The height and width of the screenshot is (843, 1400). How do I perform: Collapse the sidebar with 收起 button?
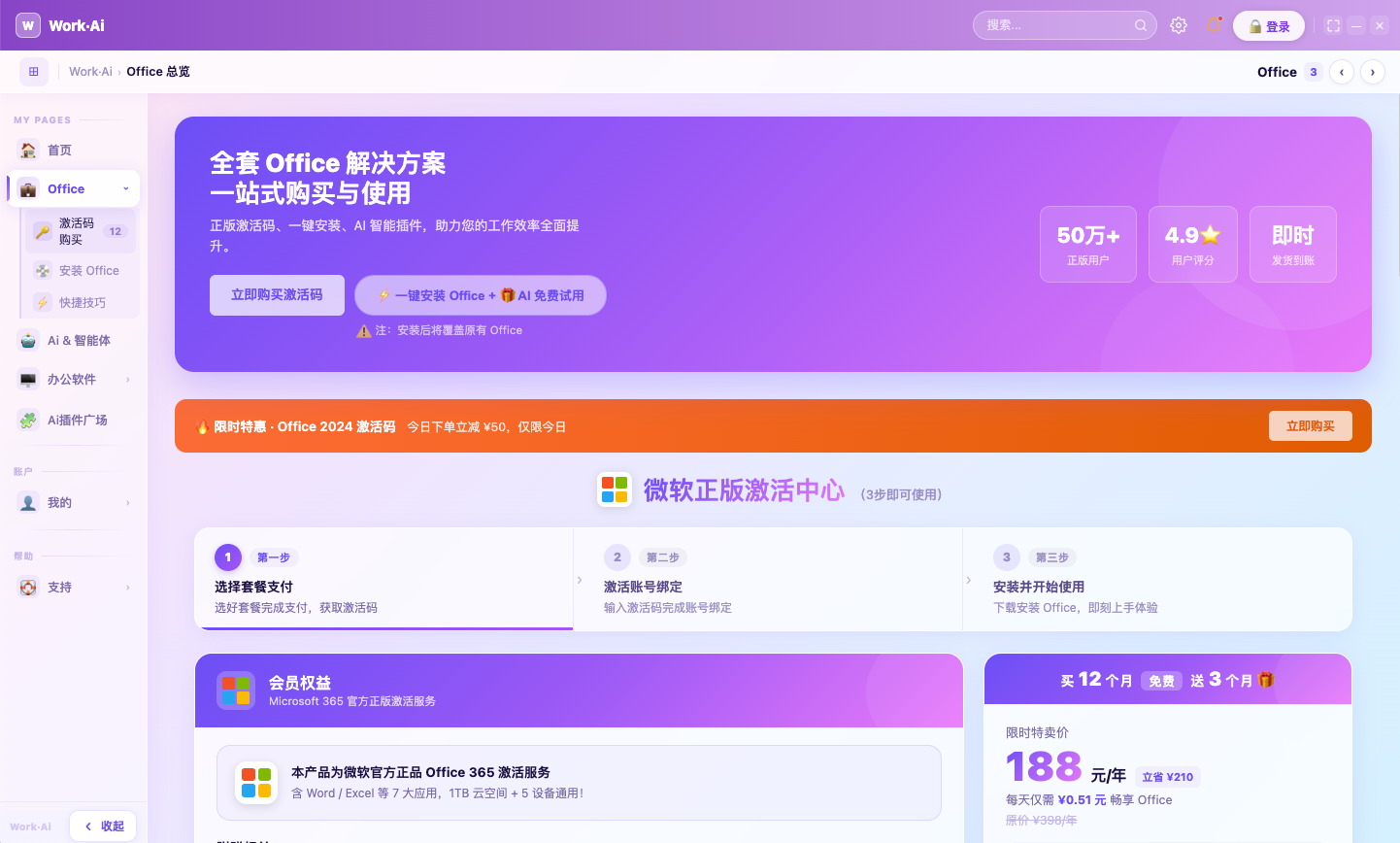[103, 826]
